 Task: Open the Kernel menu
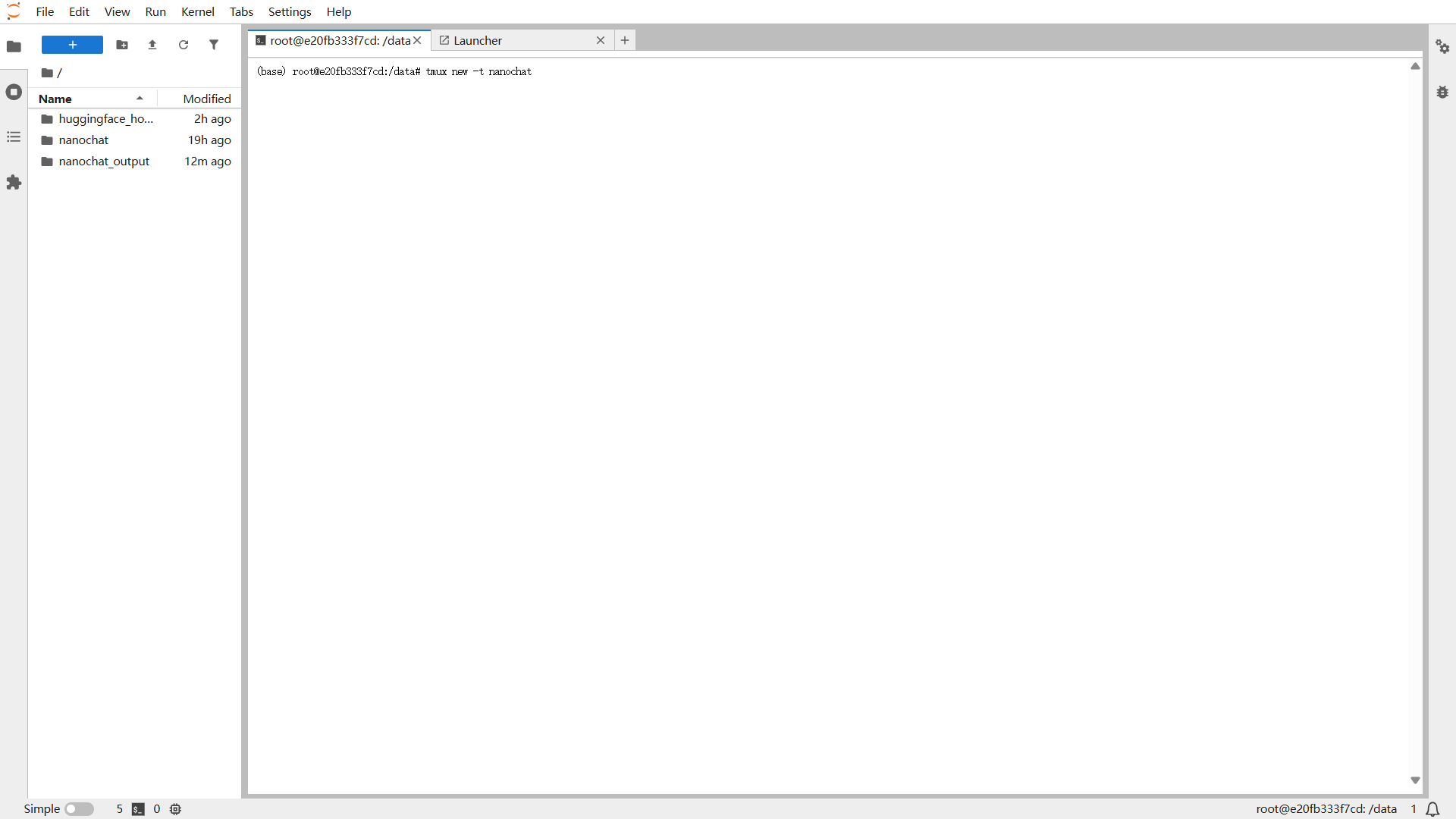pos(198,11)
